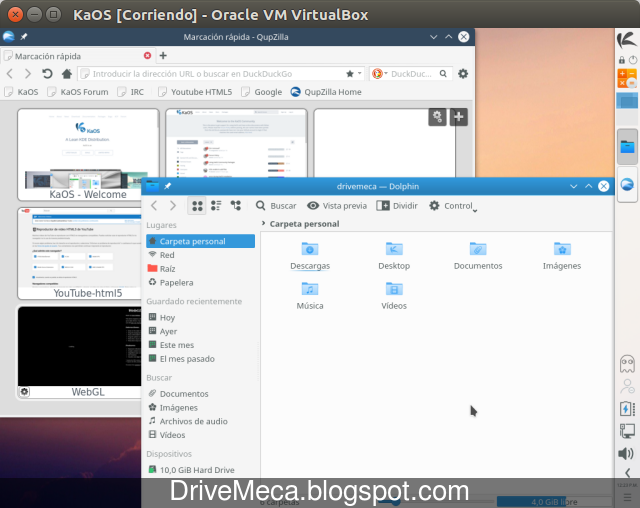
Task: Open the Documentos folder icon
Action: [478, 256]
